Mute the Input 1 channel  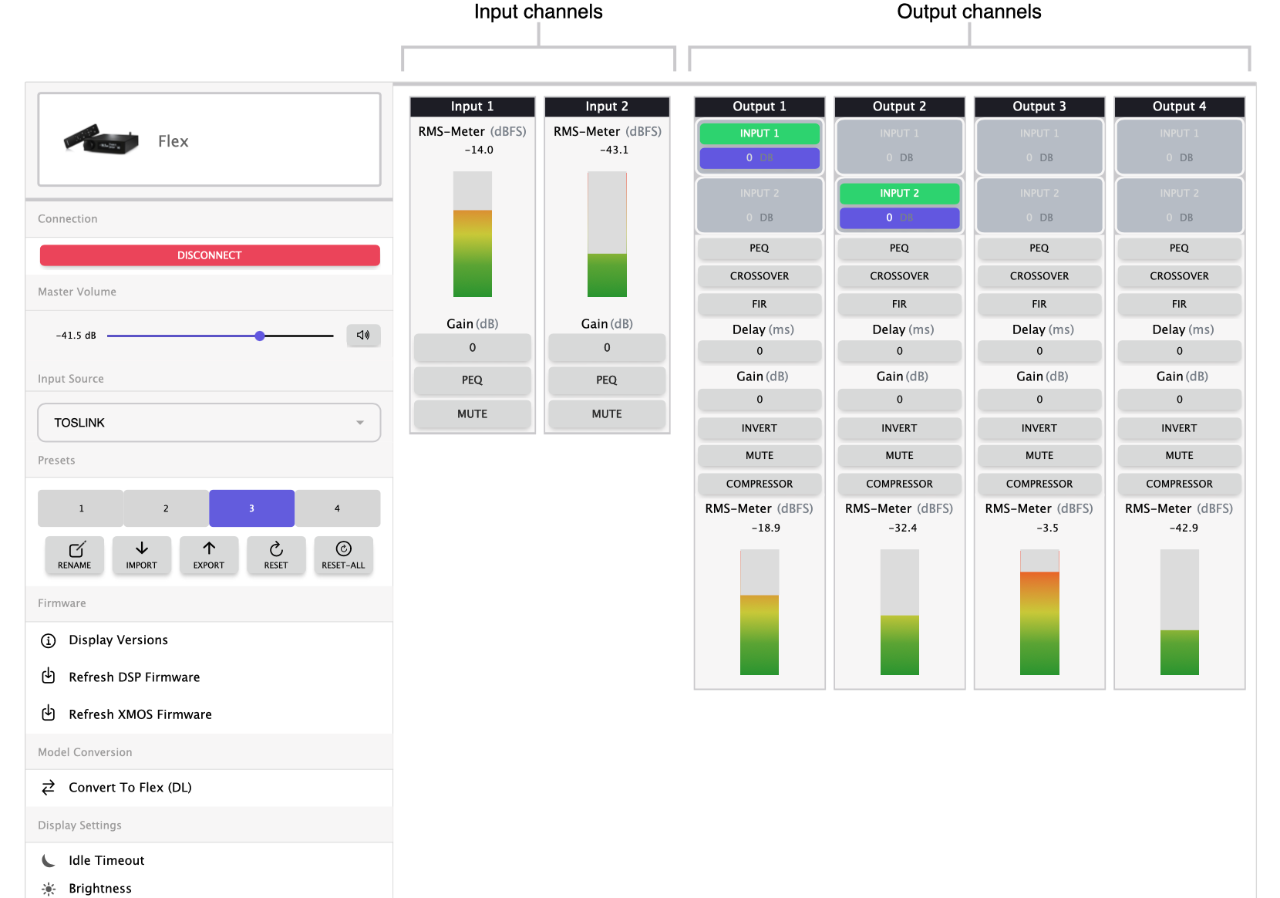(x=472, y=414)
